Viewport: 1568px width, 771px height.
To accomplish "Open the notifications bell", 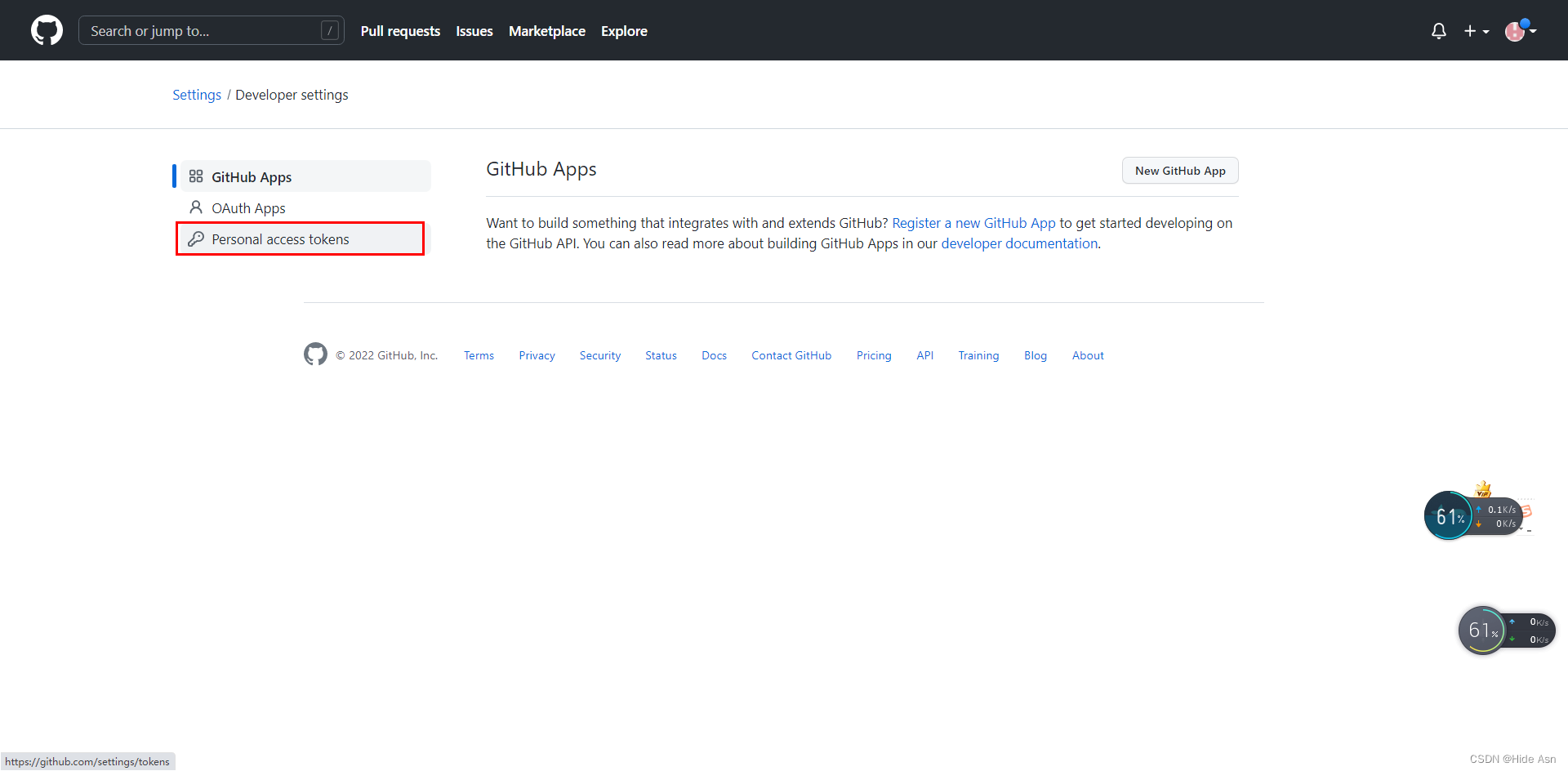I will (x=1439, y=31).
